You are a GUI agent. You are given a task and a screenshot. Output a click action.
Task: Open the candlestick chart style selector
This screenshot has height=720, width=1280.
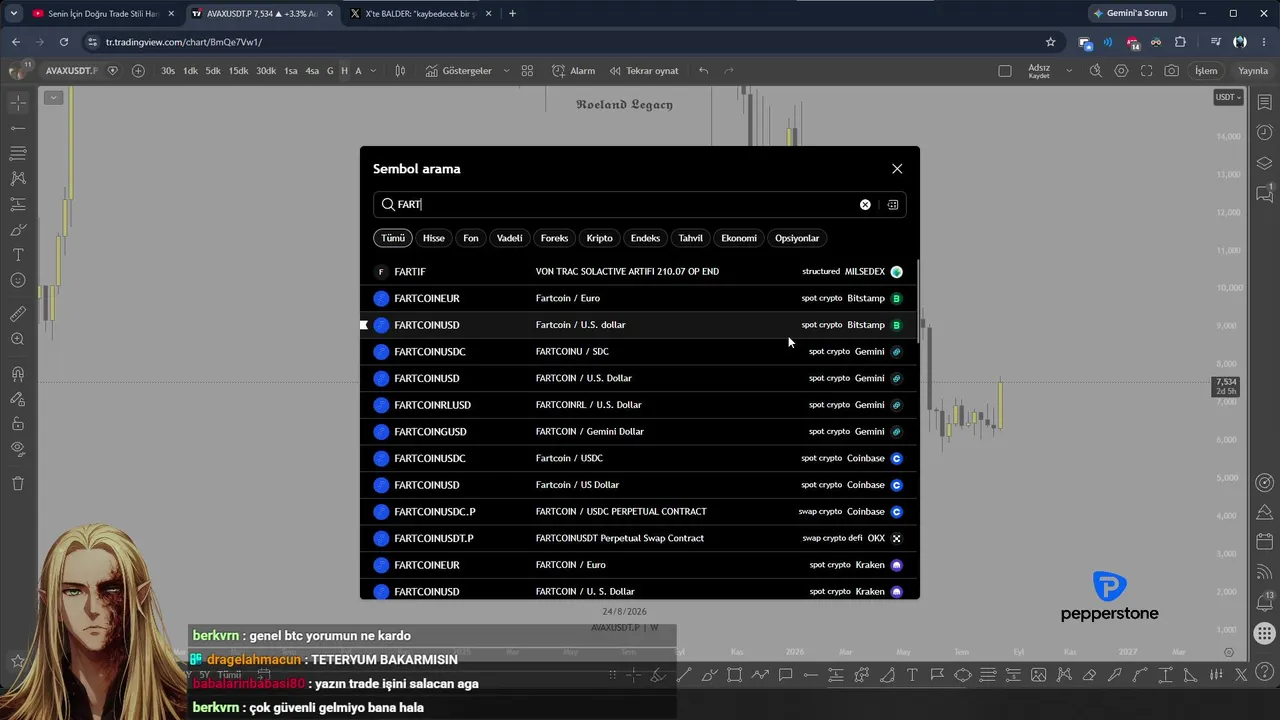pos(400,71)
